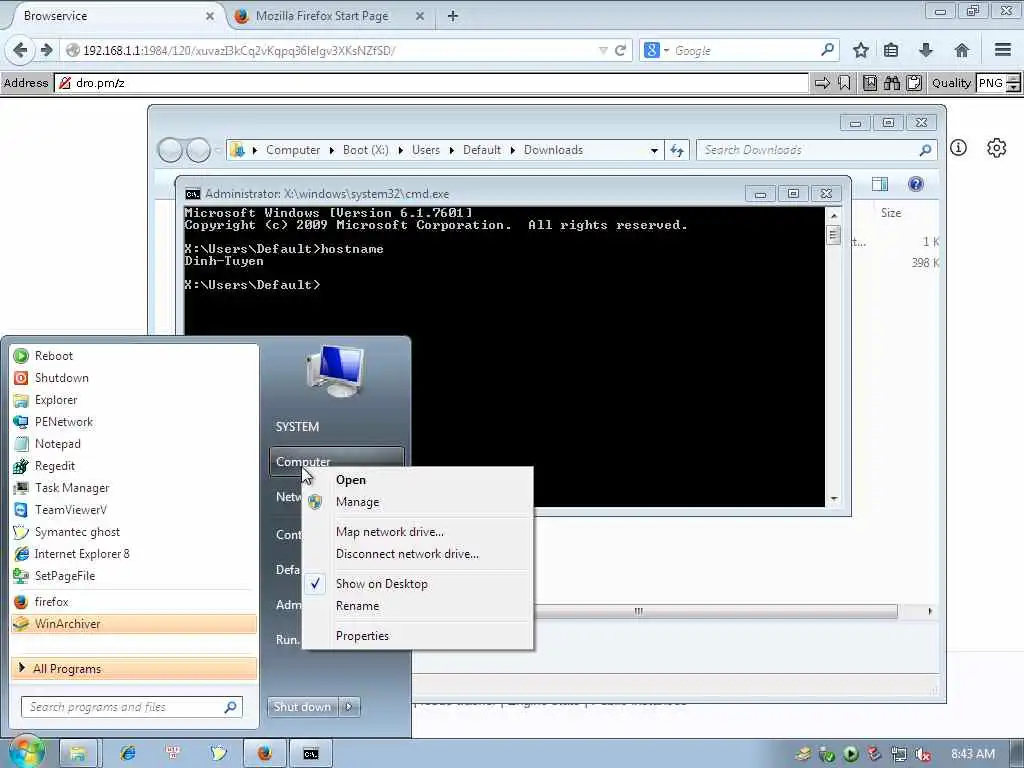Click Browservice go arrow icon
The width and height of the screenshot is (1024, 768).
822,83
